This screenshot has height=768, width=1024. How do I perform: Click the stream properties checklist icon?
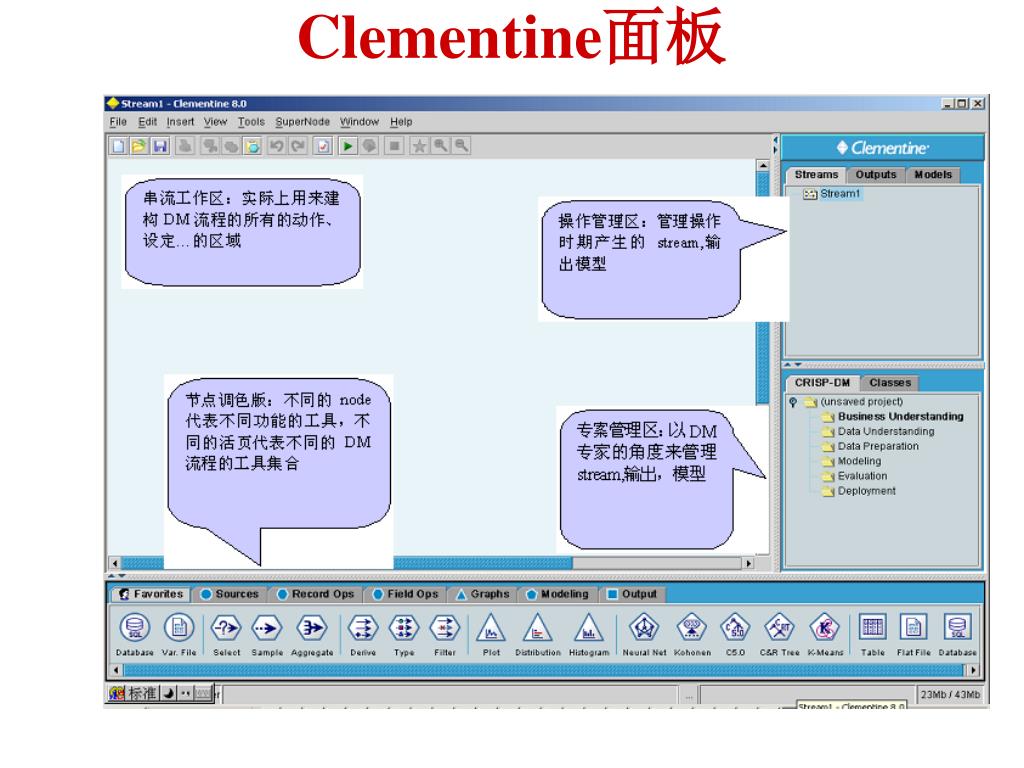pos(323,146)
